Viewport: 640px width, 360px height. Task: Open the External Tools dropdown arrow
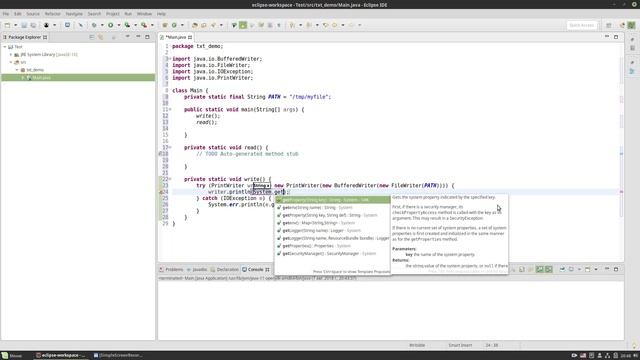[152, 25]
